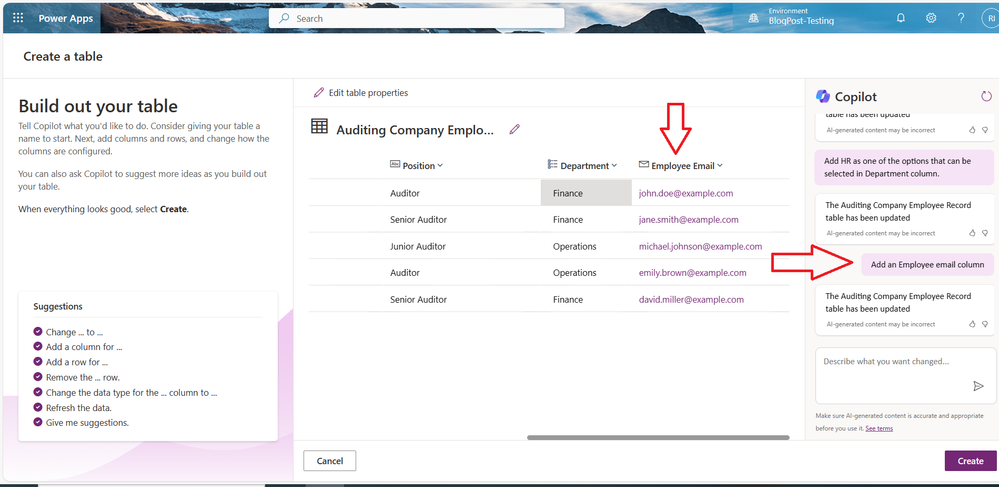The width and height of the screenshot is (999, 487).
Task: Click the Describe what you want changed box
Action: tap(905, 376)
